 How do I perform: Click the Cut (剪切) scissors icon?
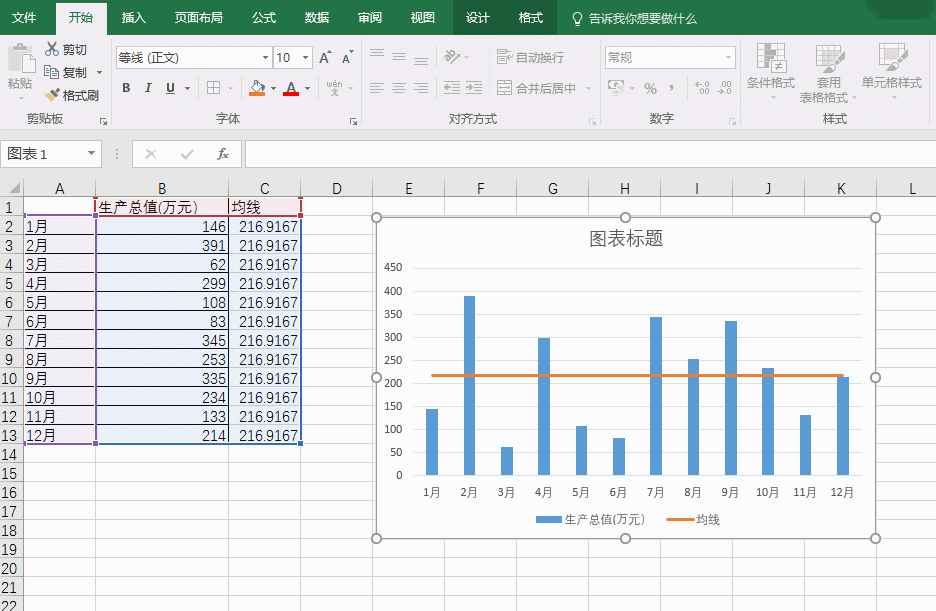click(x=53, y=49)
